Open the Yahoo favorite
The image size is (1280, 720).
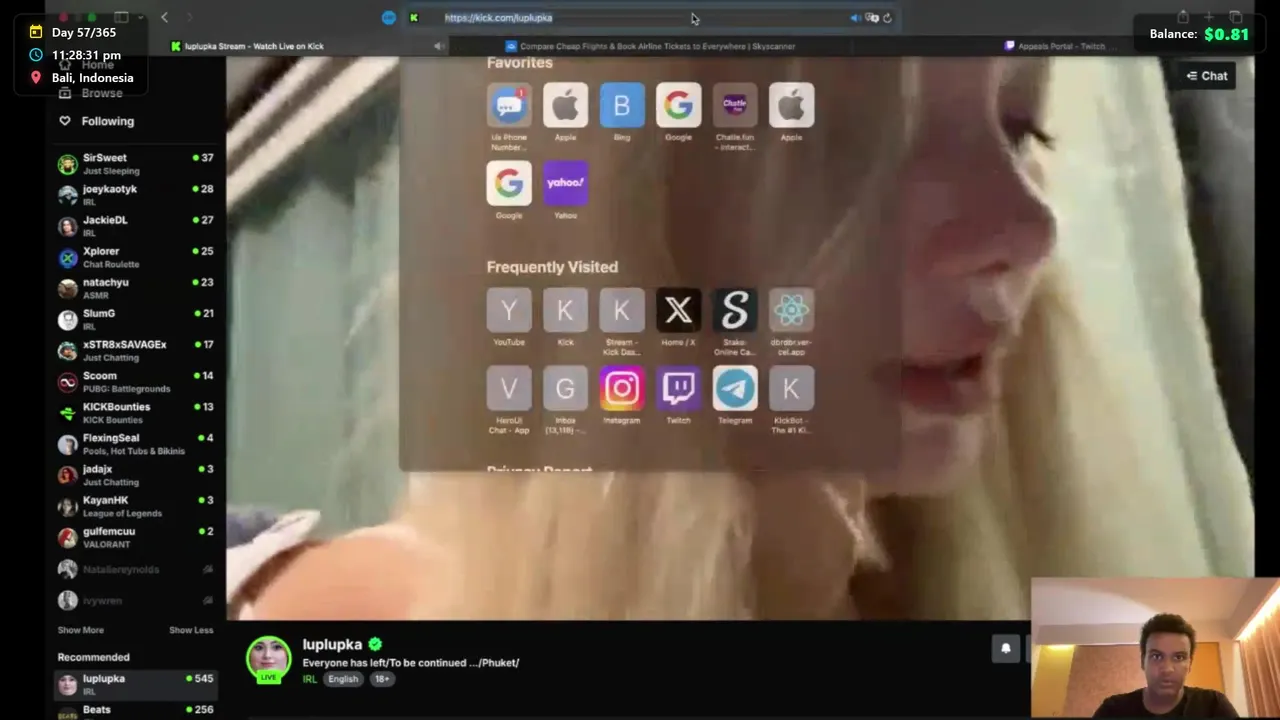565,183
